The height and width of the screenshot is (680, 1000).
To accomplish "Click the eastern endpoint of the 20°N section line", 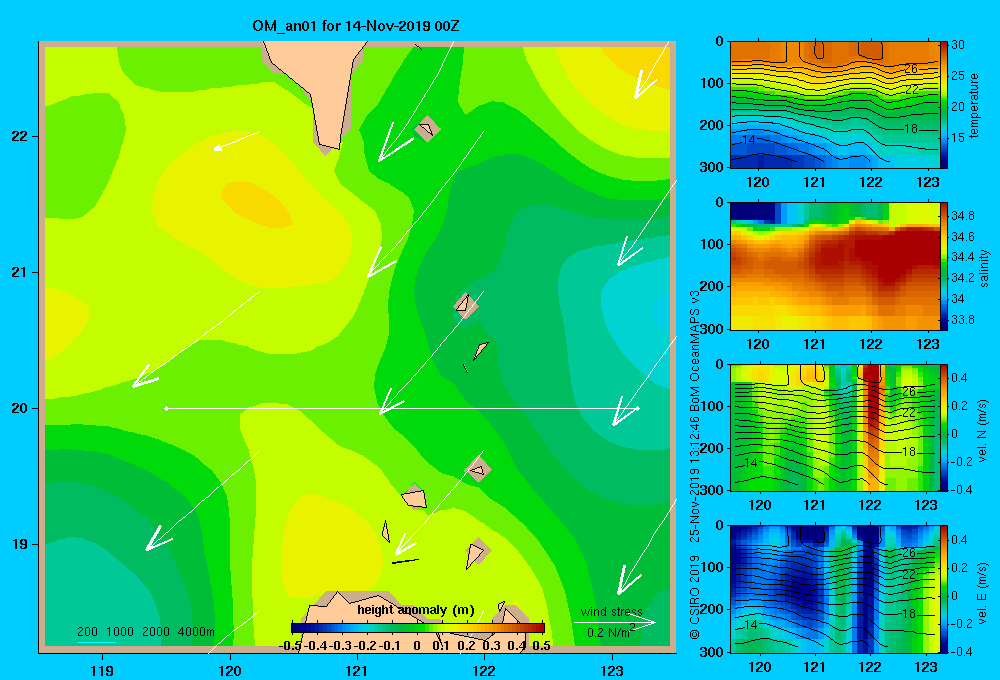I will (x=637, y=408).
